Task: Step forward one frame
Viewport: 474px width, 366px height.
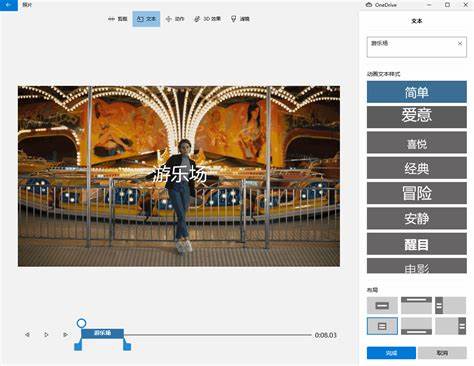Action: click(65, 334)
